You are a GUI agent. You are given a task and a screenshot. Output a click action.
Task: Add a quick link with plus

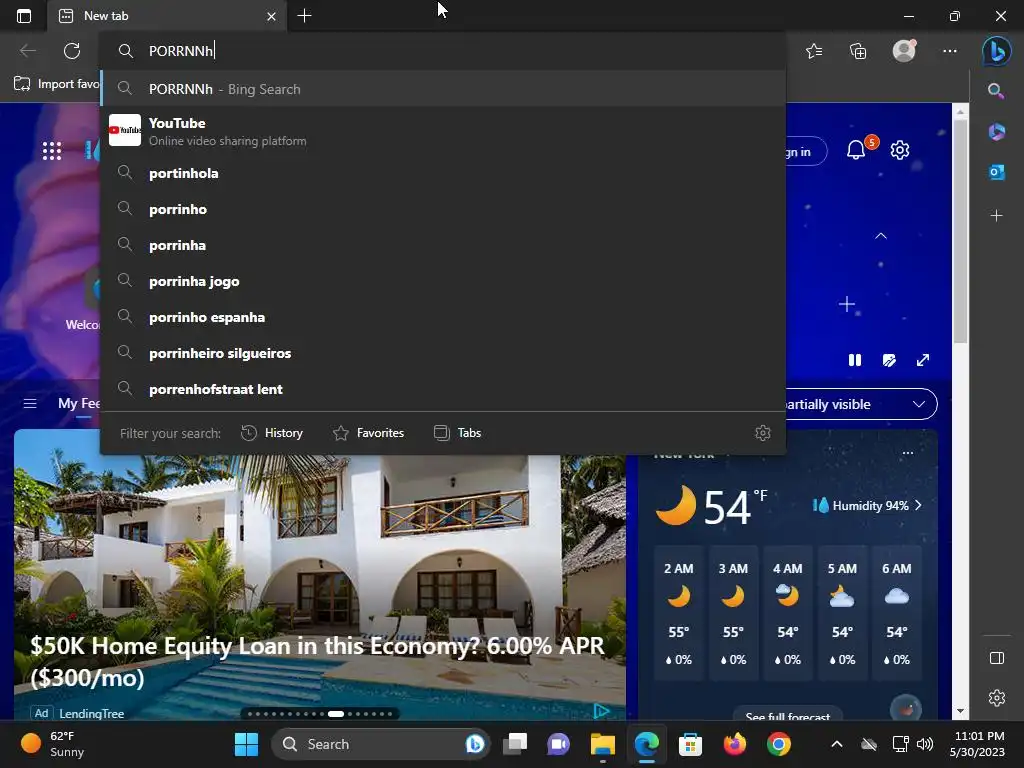coord(847,304)
